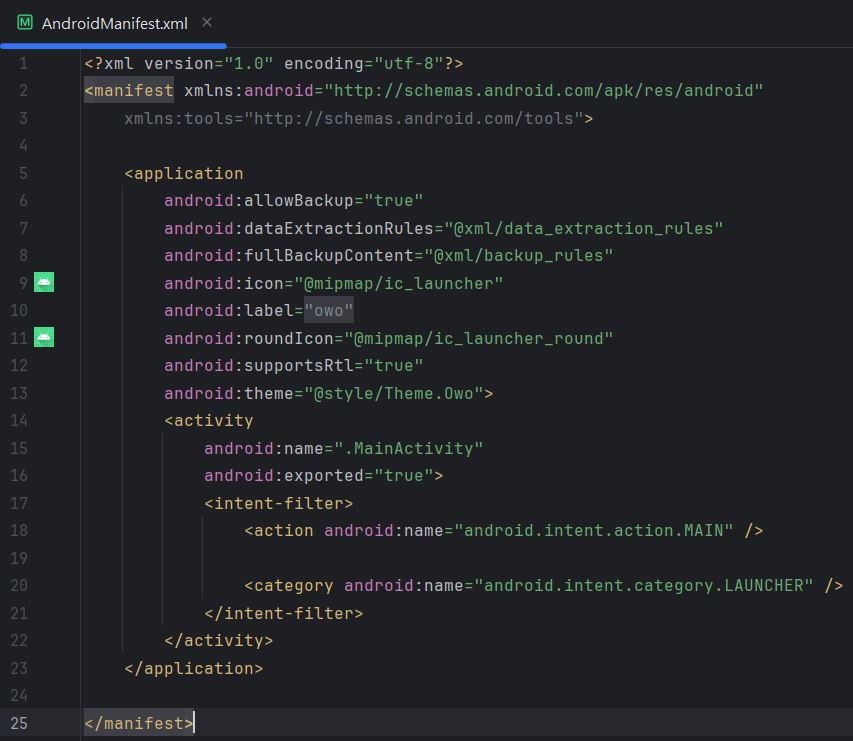Click the @xml/data_extraction_rules value
The width and height of the screenshot is (853, 741).
[584, 229]
